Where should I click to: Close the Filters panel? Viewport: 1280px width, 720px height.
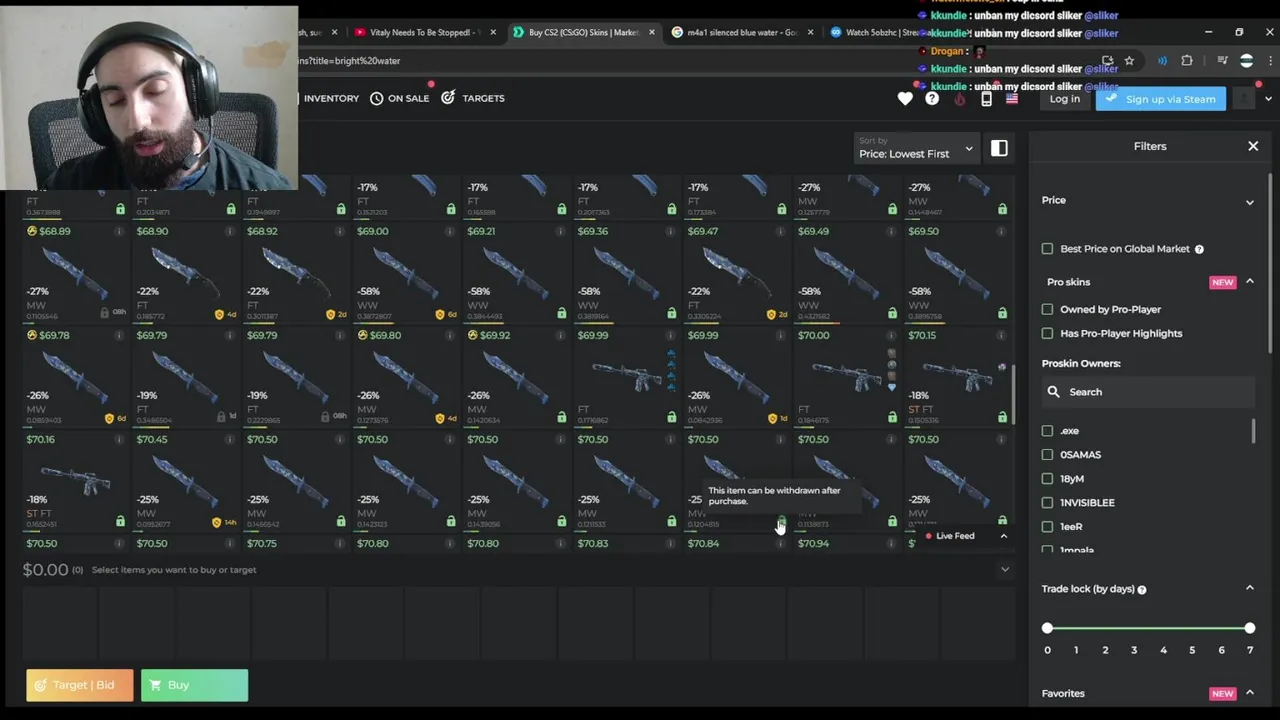click(x=1253, y=146)
